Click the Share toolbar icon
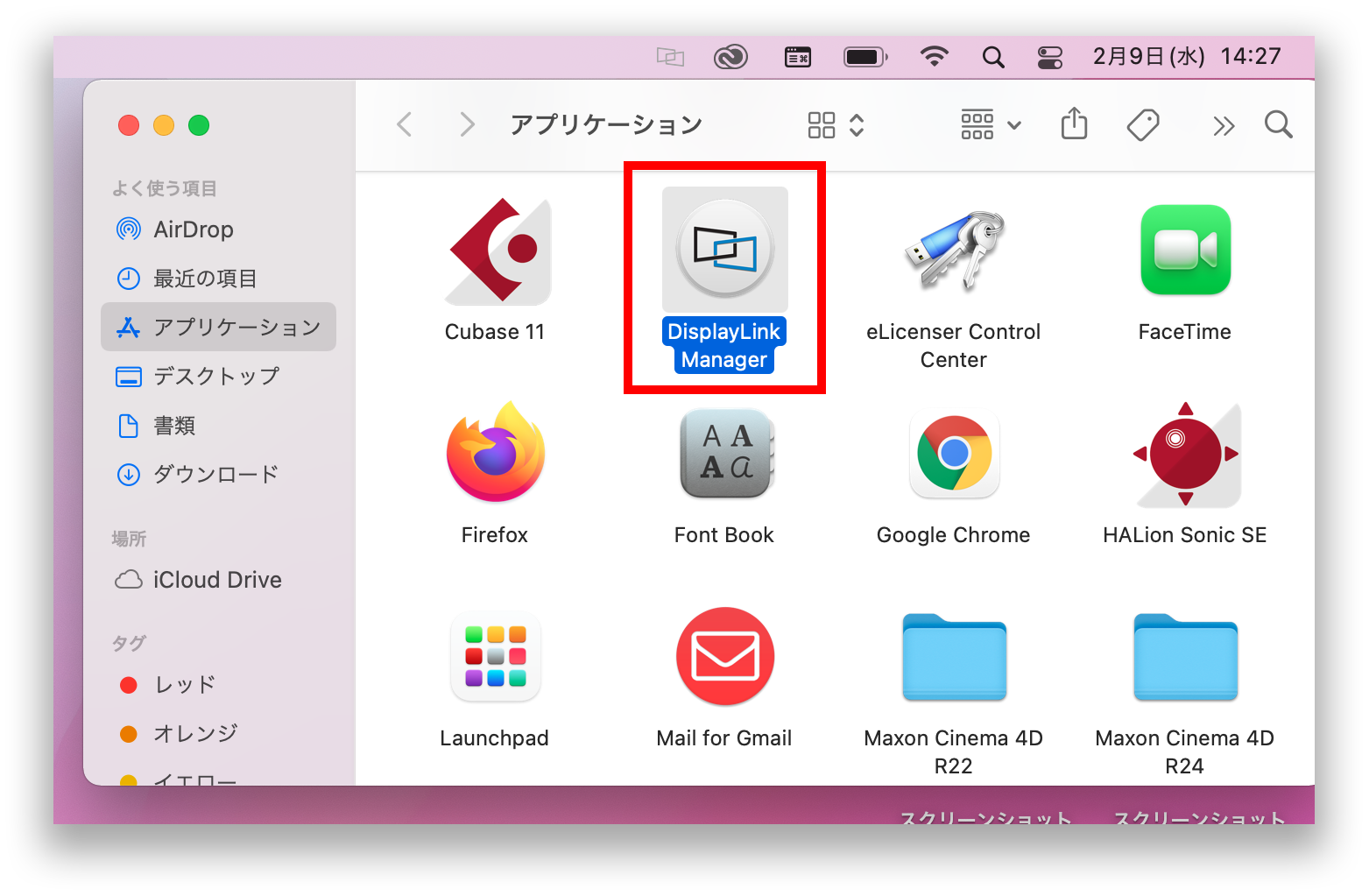 (x=1074, y=123)
